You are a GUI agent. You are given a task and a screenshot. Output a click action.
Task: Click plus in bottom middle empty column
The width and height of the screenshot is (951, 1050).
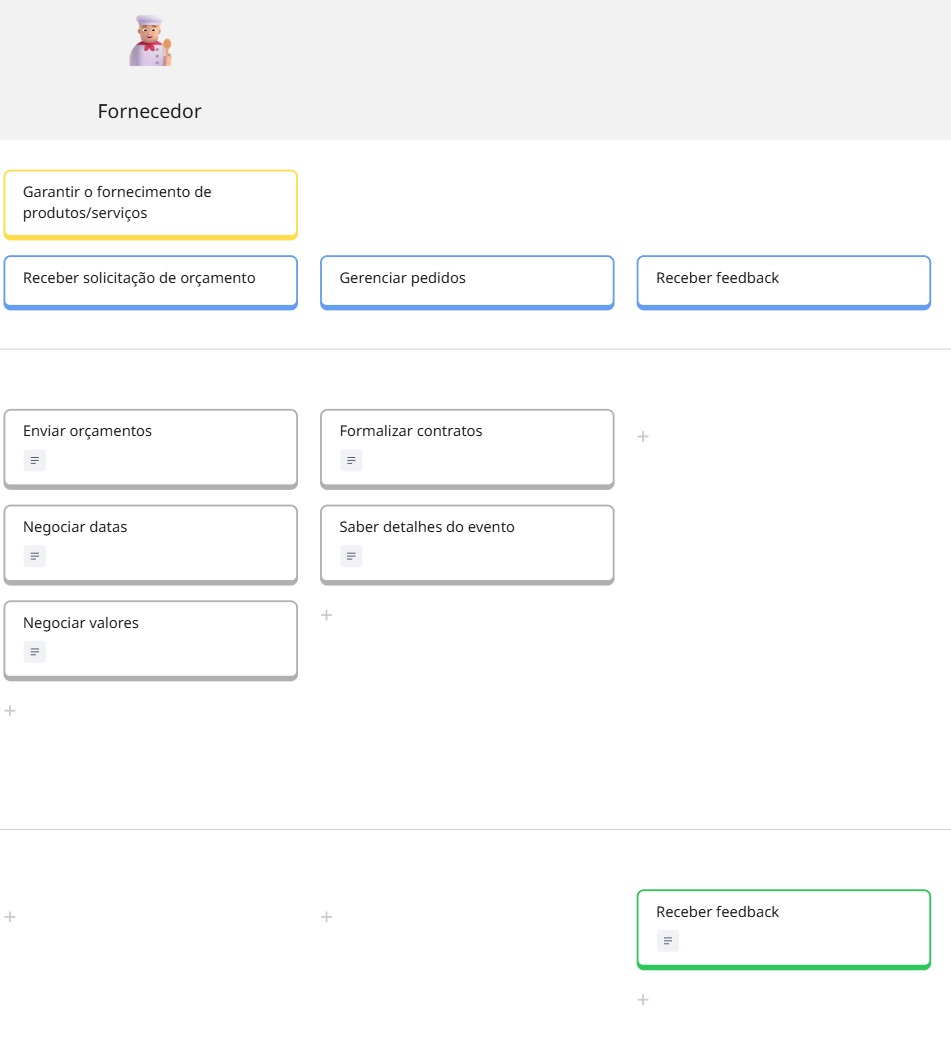pos(326,917)
